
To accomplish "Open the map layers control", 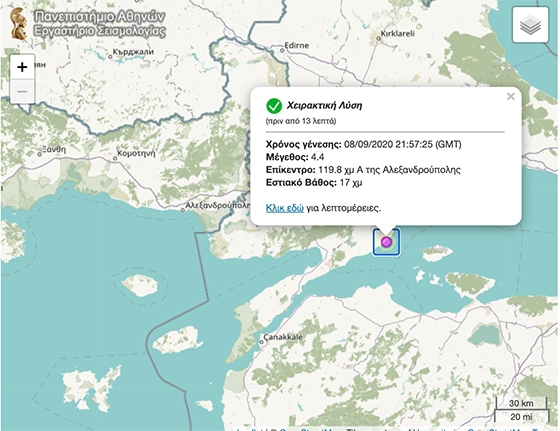I will 530,25.
